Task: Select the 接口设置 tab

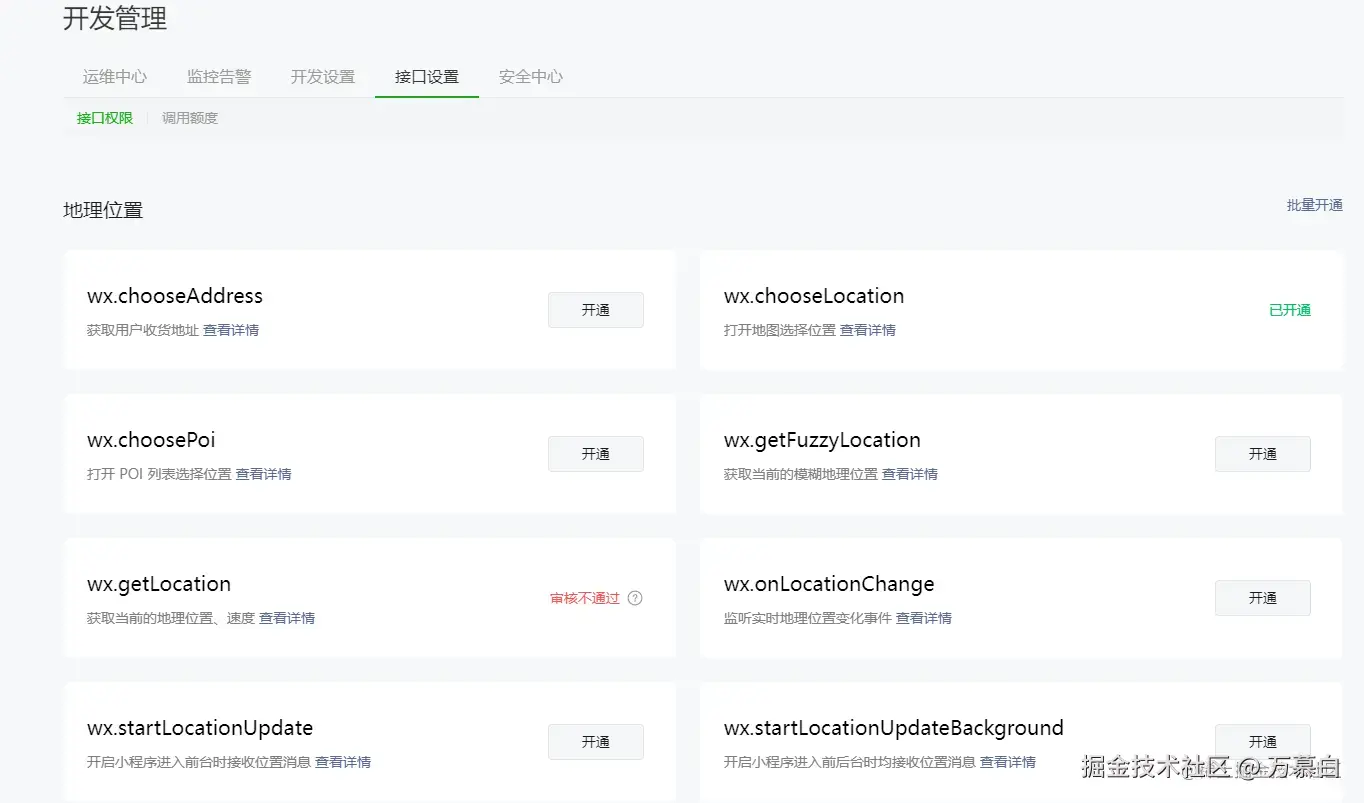Action: (x=427, y=77)
